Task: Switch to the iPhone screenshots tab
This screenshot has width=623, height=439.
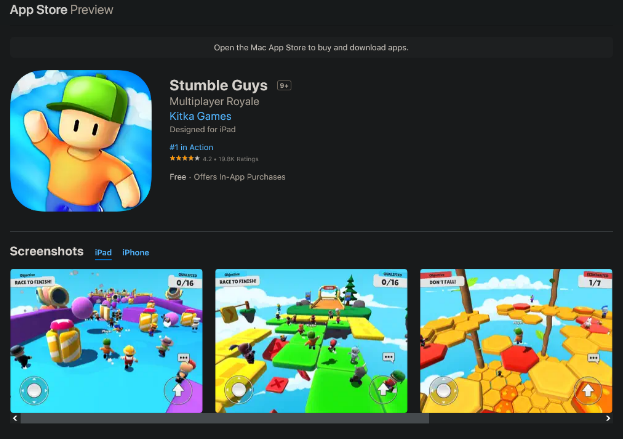Action: click(135, 252)
